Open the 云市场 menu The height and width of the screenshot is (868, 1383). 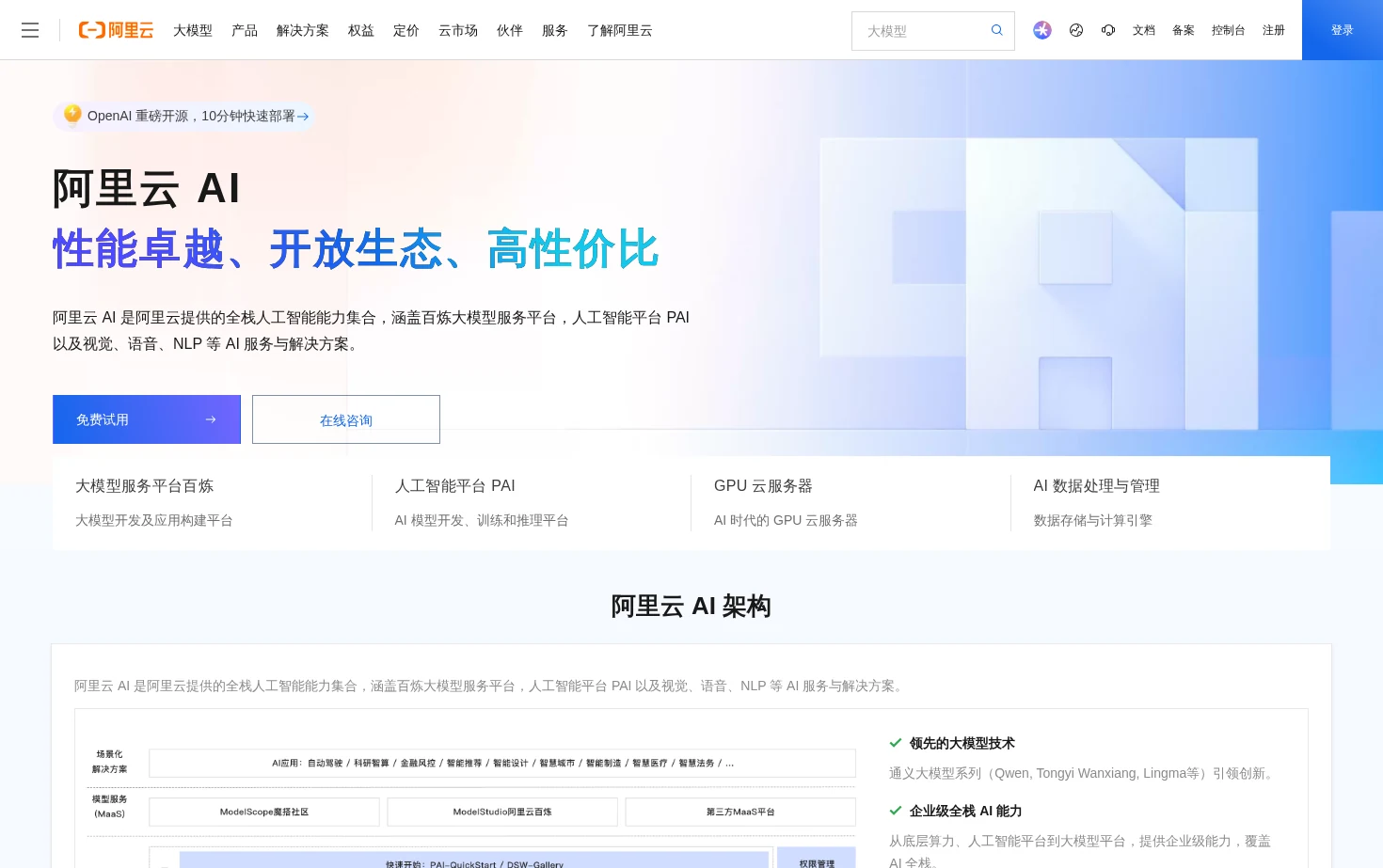pos(458,30)
